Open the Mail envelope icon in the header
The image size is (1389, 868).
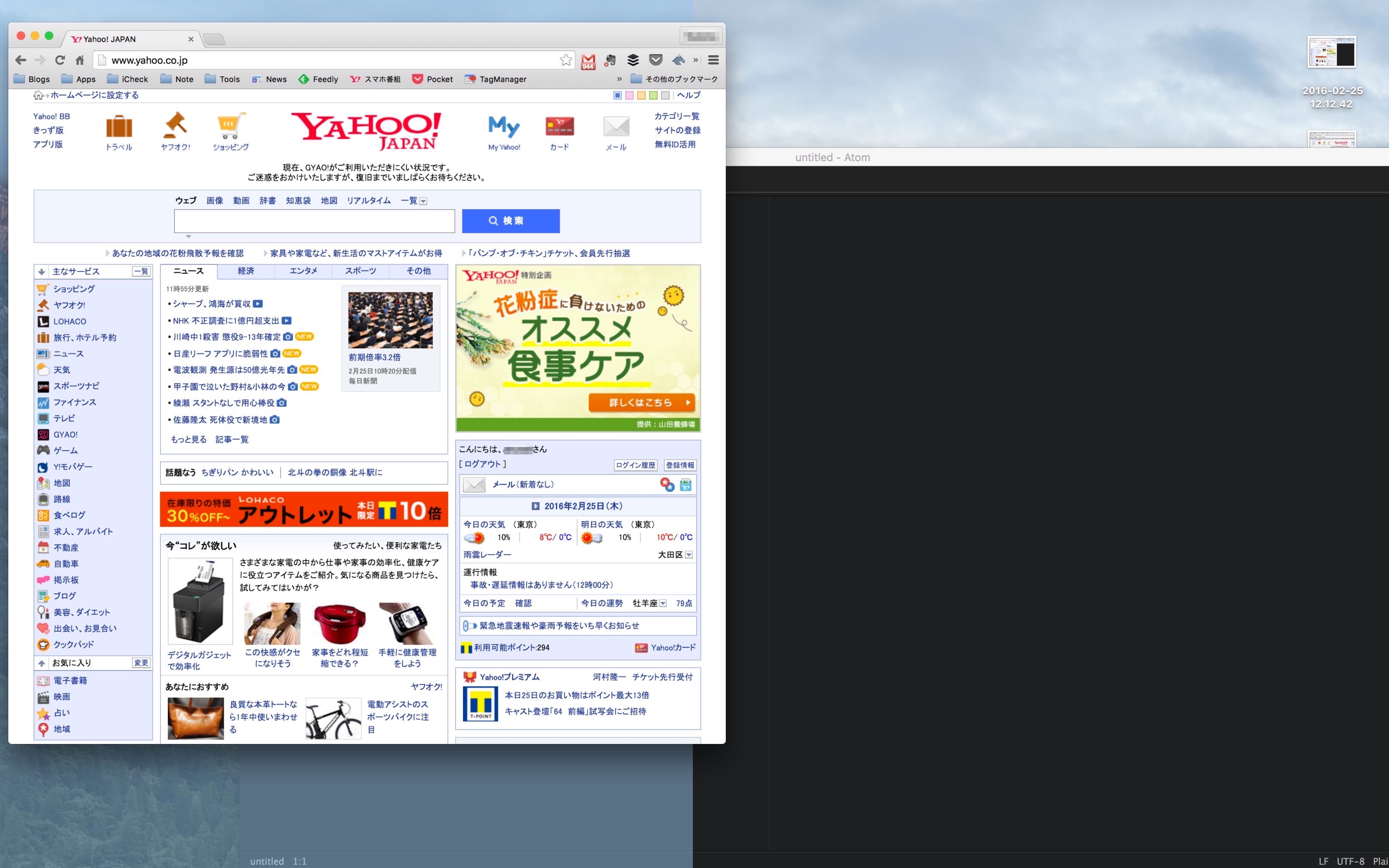click(616, 126)
